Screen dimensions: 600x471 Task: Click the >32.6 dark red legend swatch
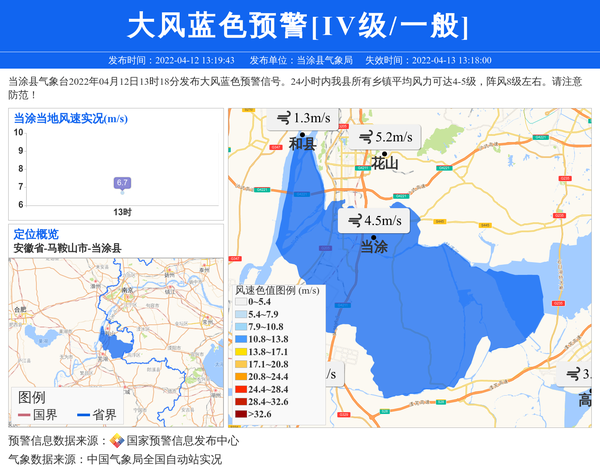coord(241,414)
